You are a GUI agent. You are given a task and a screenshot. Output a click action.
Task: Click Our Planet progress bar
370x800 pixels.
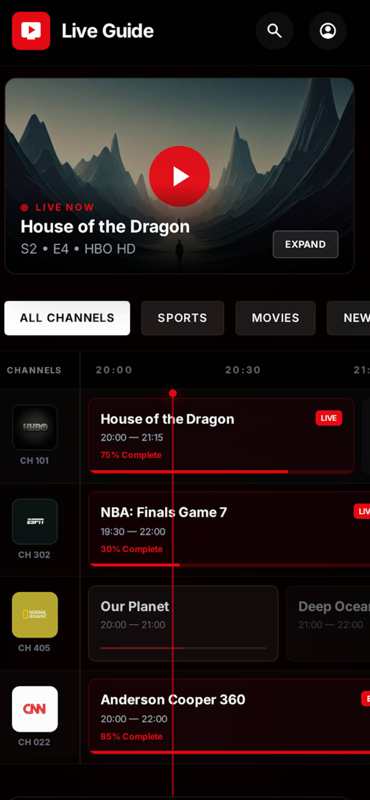coord(183,648)
